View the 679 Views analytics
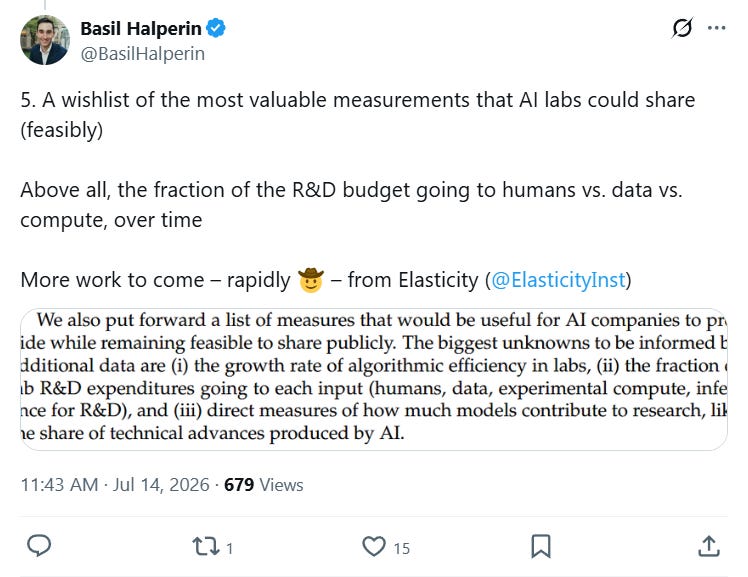Screen dimensions: 748x577 pyautogui.click(x=264, y=485)
